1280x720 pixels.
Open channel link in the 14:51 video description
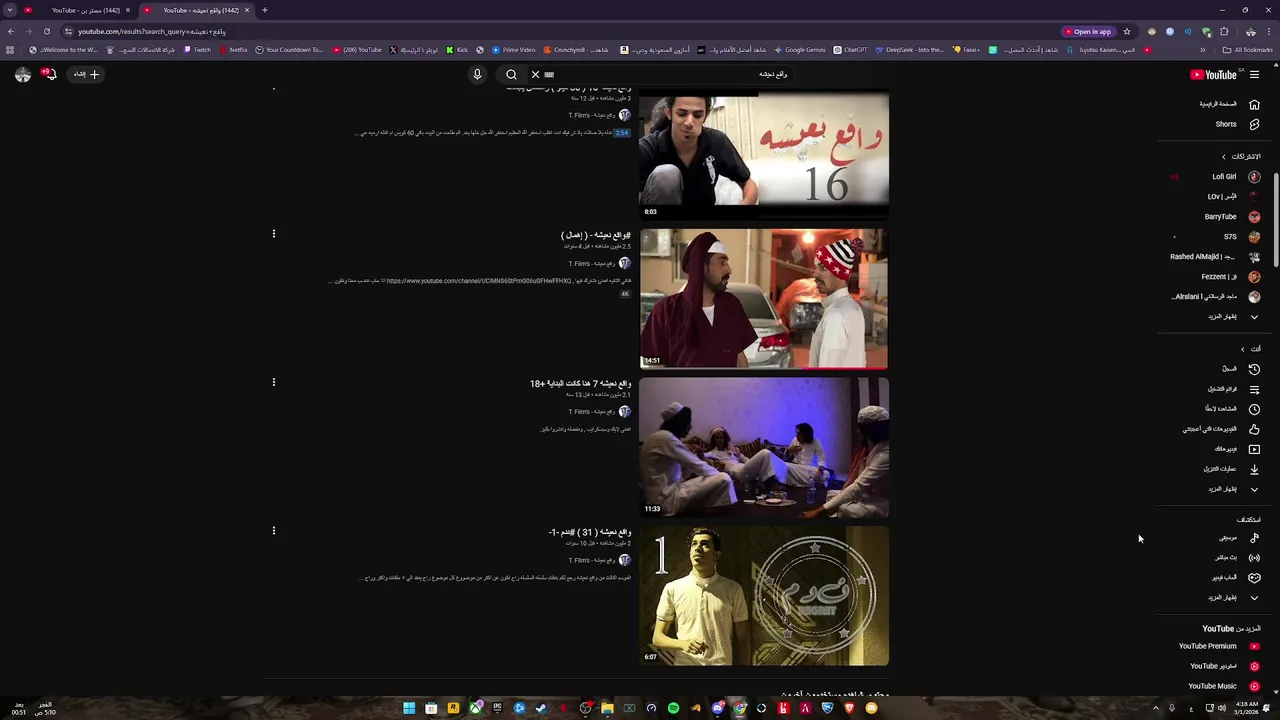pos(479,281)
